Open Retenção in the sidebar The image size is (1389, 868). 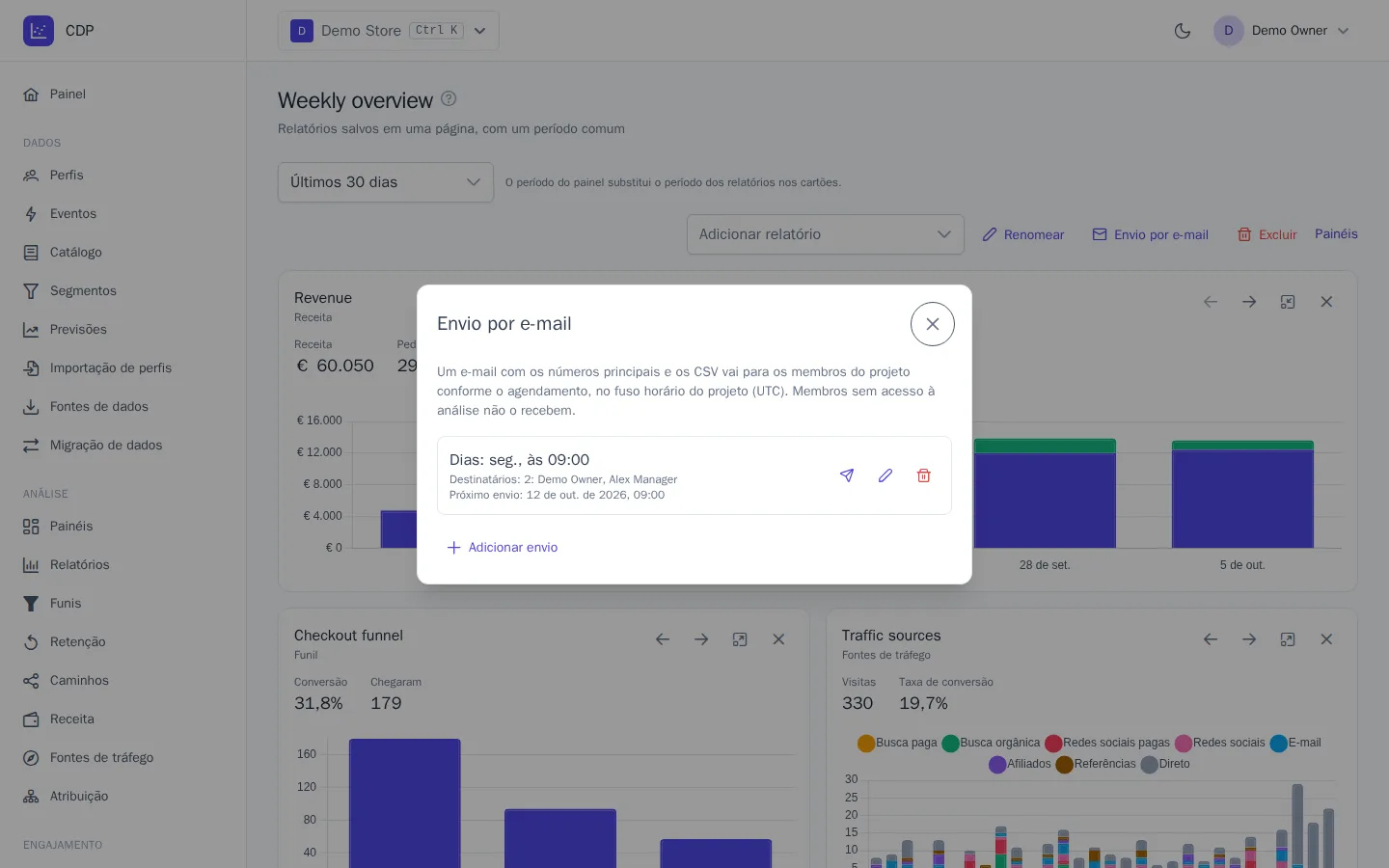coord(123,641)
